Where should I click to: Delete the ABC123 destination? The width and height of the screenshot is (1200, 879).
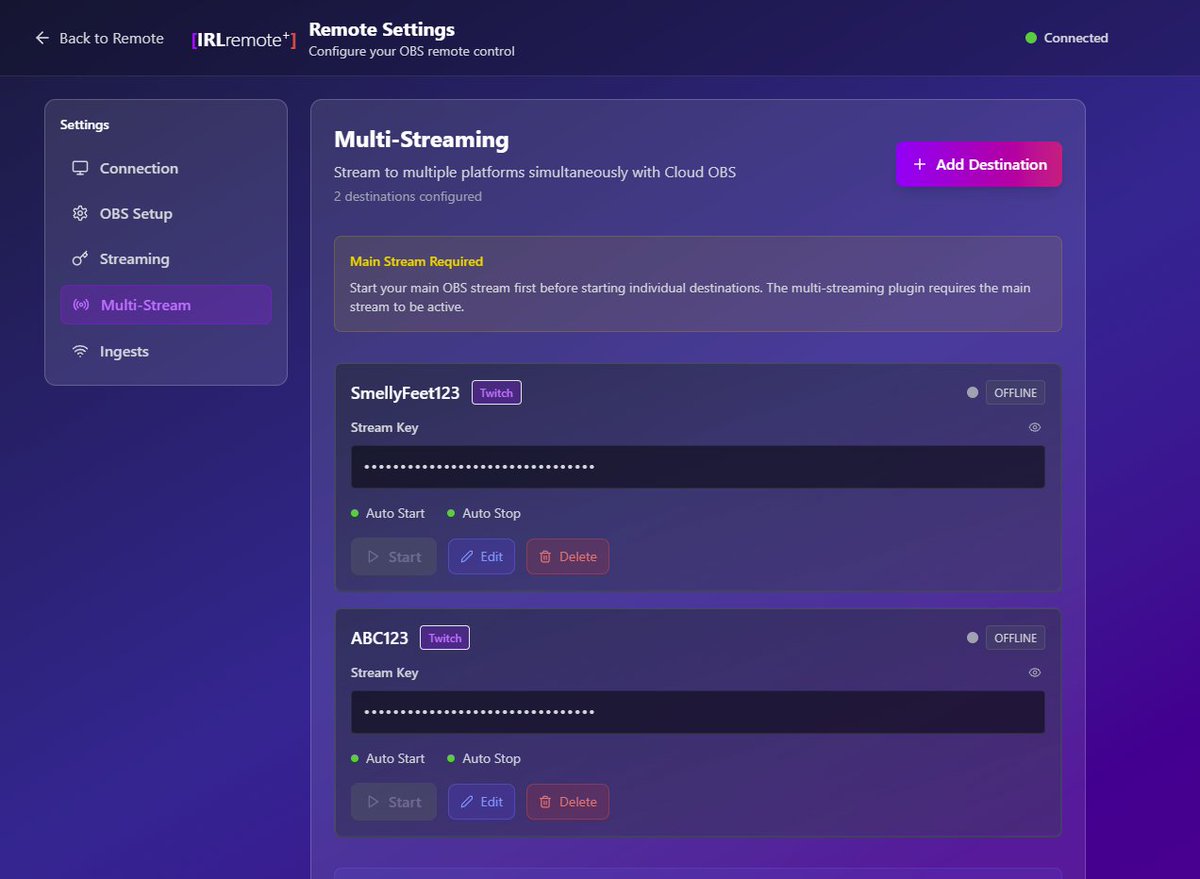(x=568, y=802)
